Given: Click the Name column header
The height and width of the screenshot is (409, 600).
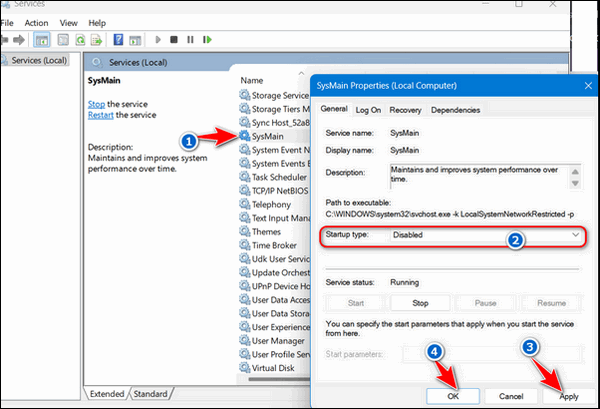Looking at the screenshot, I should coord(251,81).
